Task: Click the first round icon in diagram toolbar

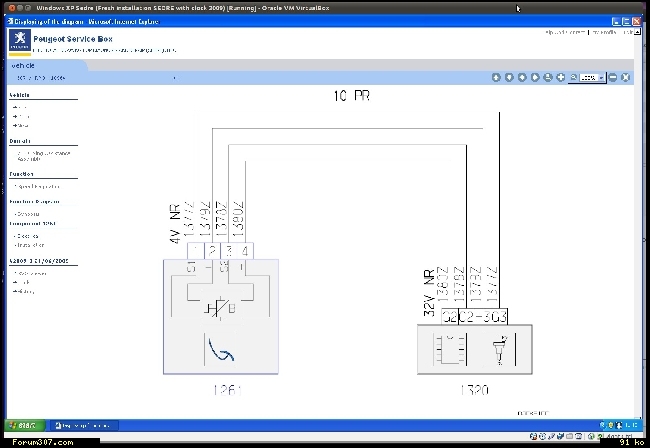Action: tap(495, 77)
